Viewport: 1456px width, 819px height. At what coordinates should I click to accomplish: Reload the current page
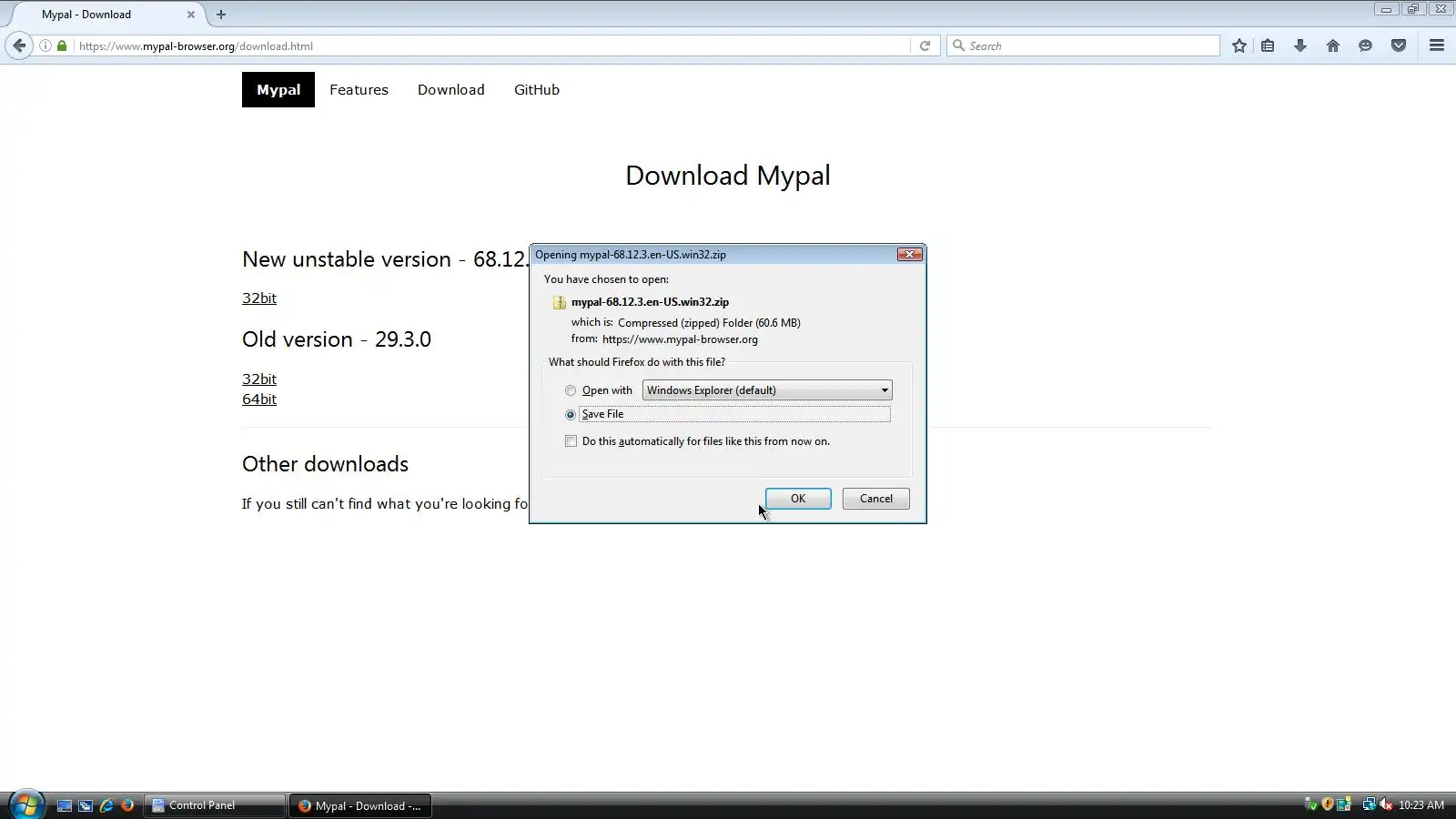coord(925,45)
